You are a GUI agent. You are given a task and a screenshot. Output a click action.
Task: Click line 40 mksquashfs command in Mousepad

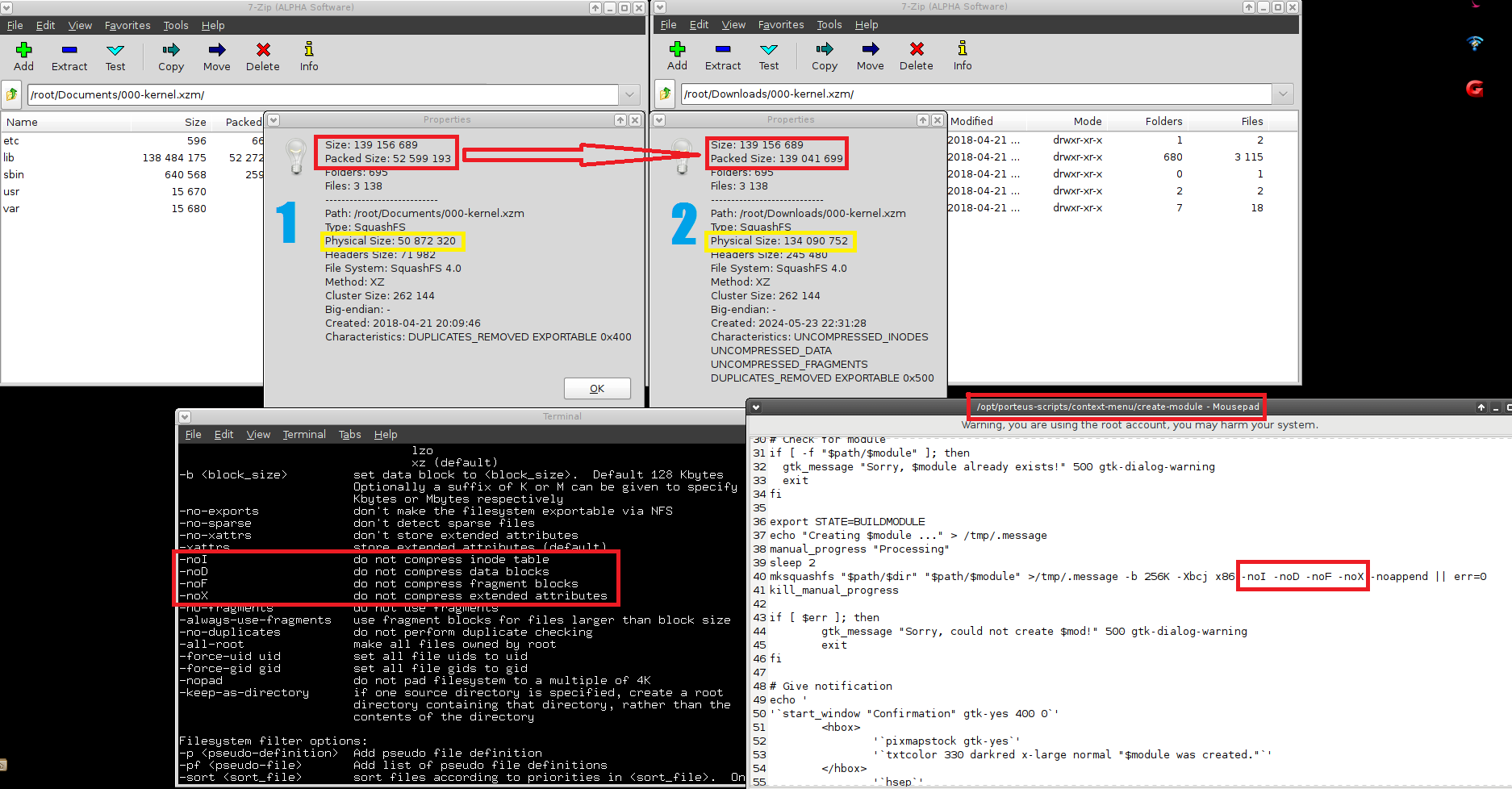[1128, 576]
